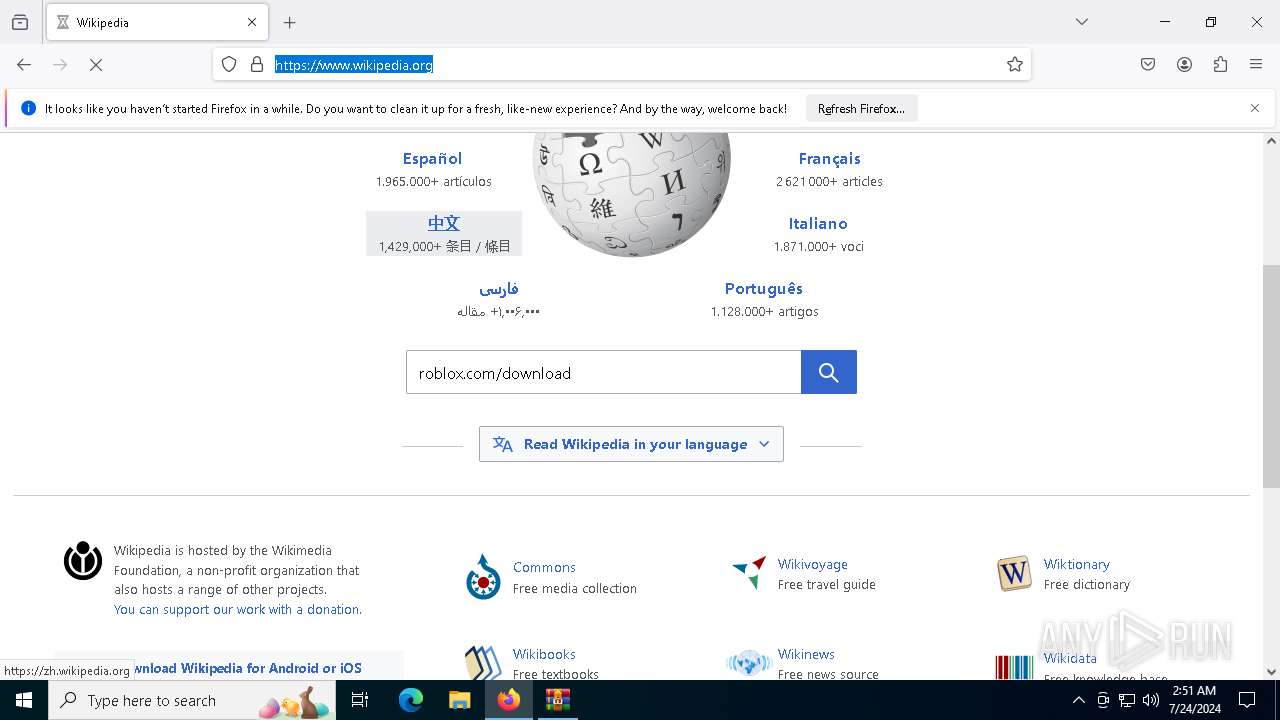
Task: Open Wikivoyage link
Action: pyautogui.click(x=812, y=564)
